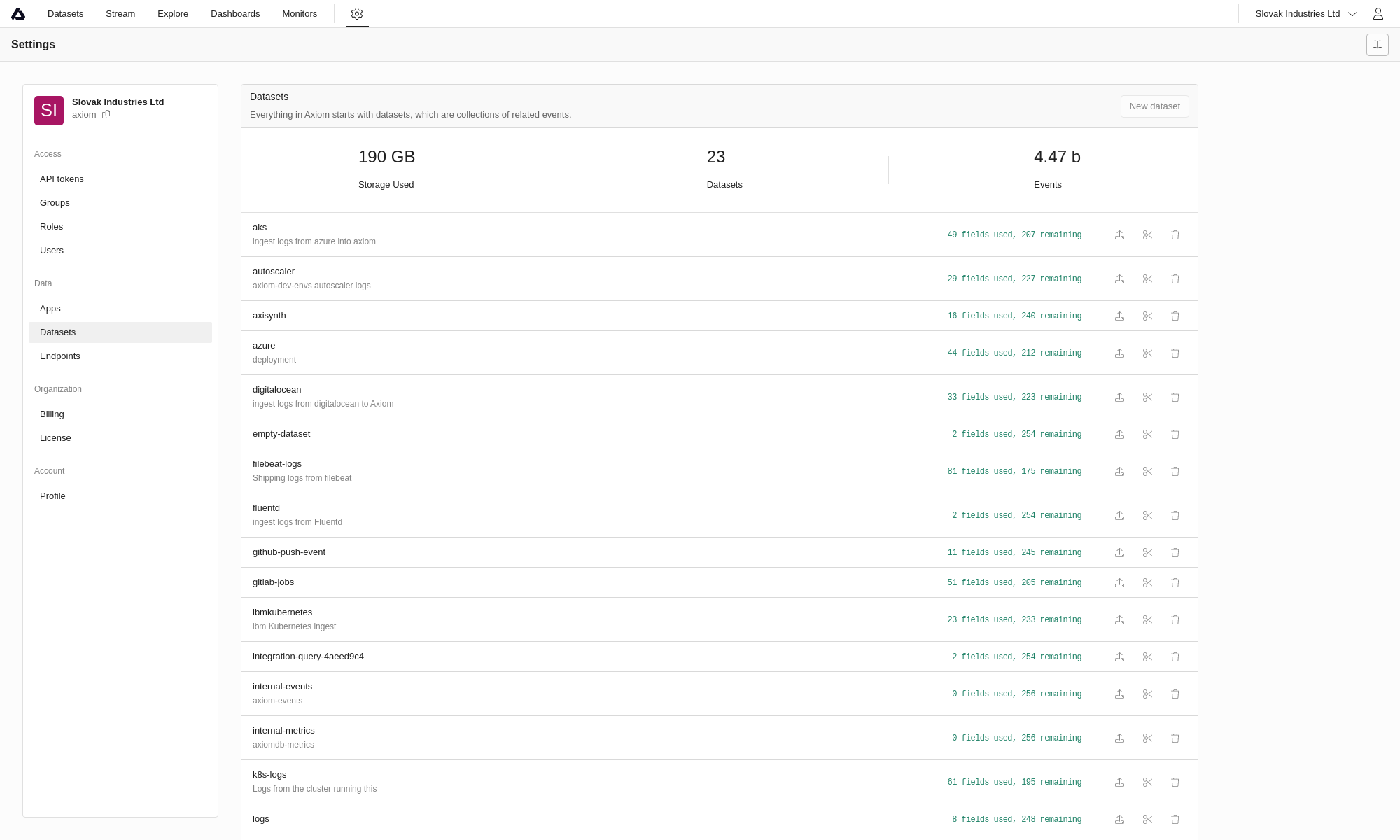This screenshot has height=840, width=1400.
Task: Click the share icon for the aks dataset
Action: [1119, 235]
